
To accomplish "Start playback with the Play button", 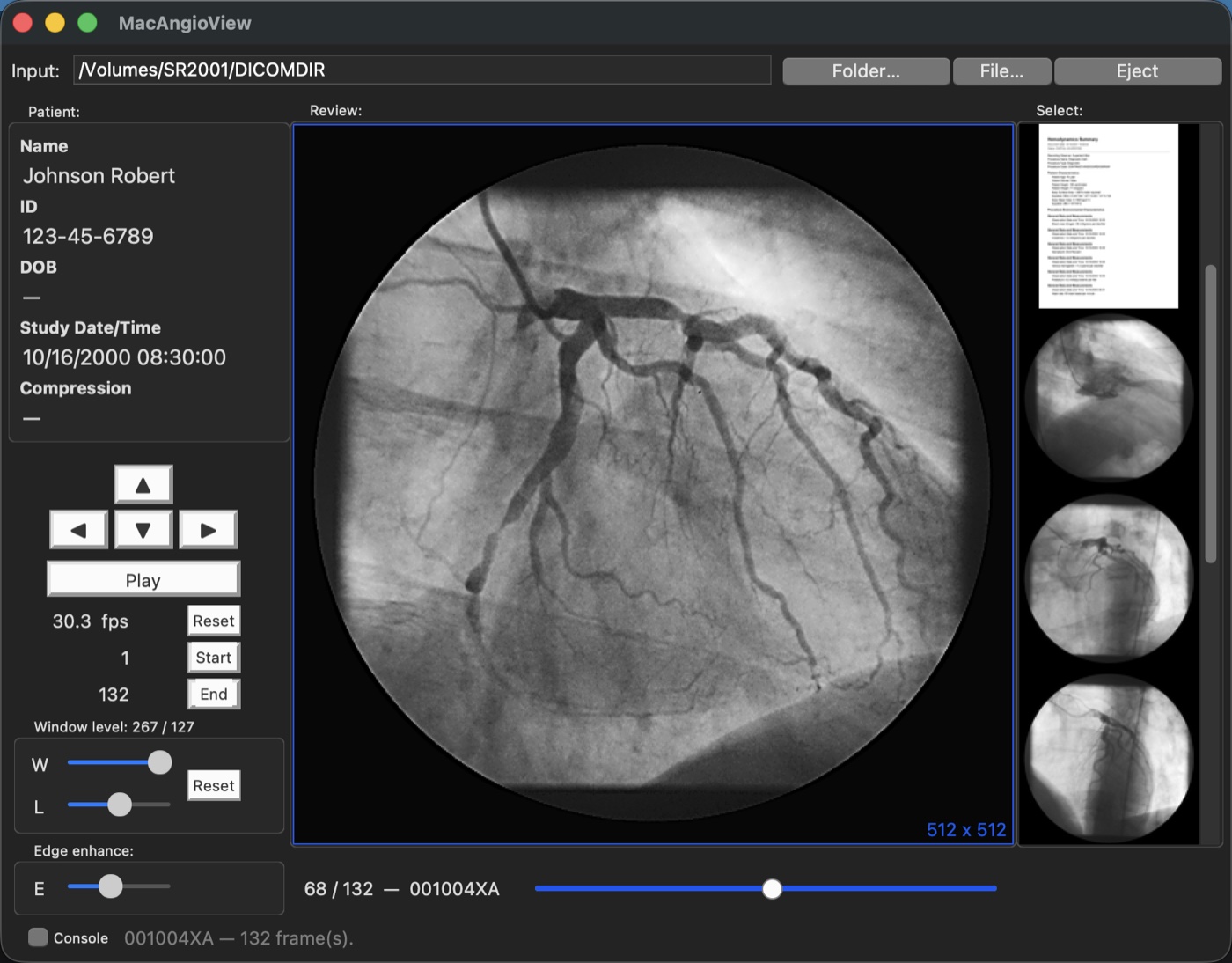I will [143, 580].
